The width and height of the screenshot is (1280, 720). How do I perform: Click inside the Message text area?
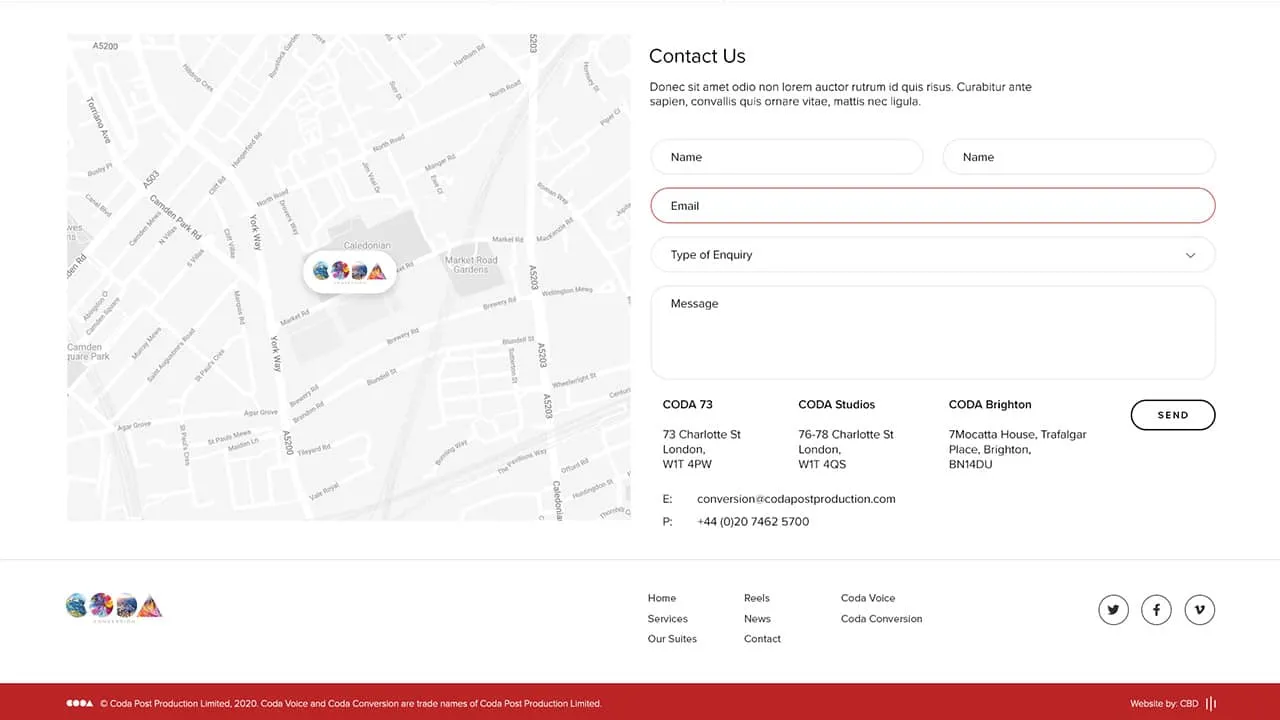point(932,335)
